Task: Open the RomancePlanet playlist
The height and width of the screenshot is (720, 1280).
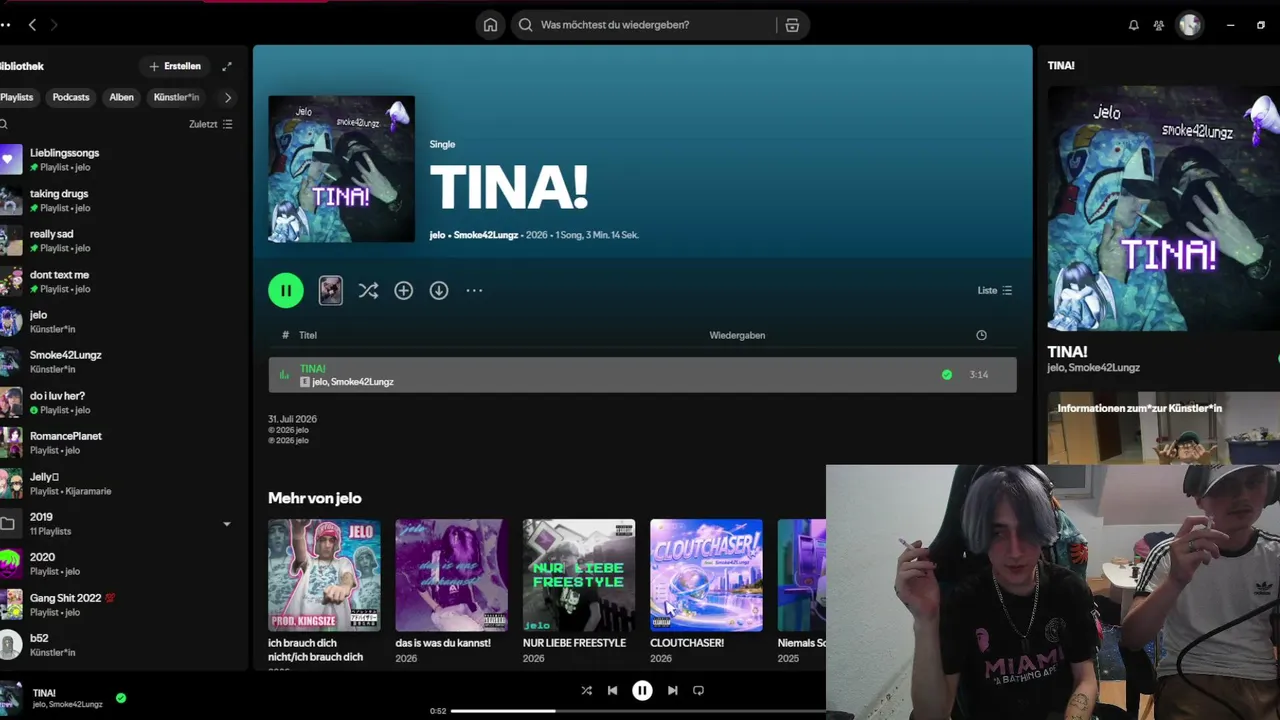Action: (x=120, y=442)
